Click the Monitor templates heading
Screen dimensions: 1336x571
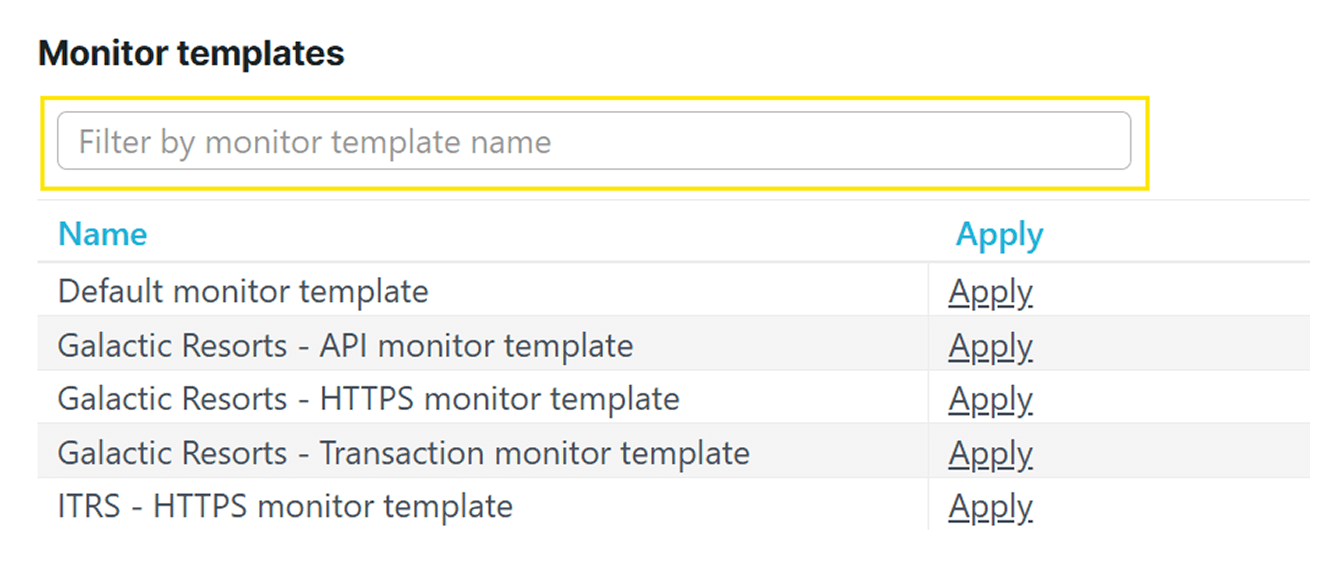(191, 54)
